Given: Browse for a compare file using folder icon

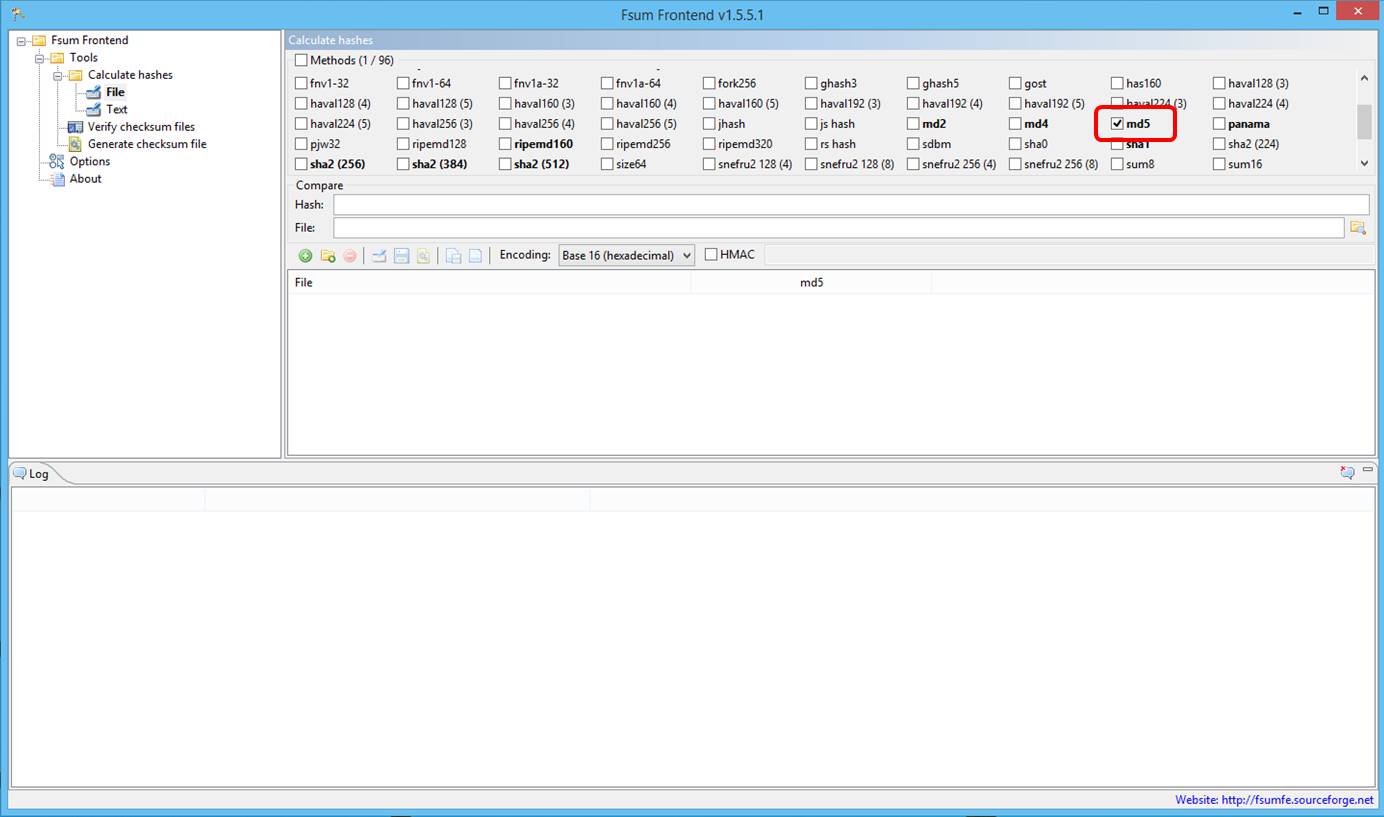Looking at the screenshot, I should tap(1357, 228).
